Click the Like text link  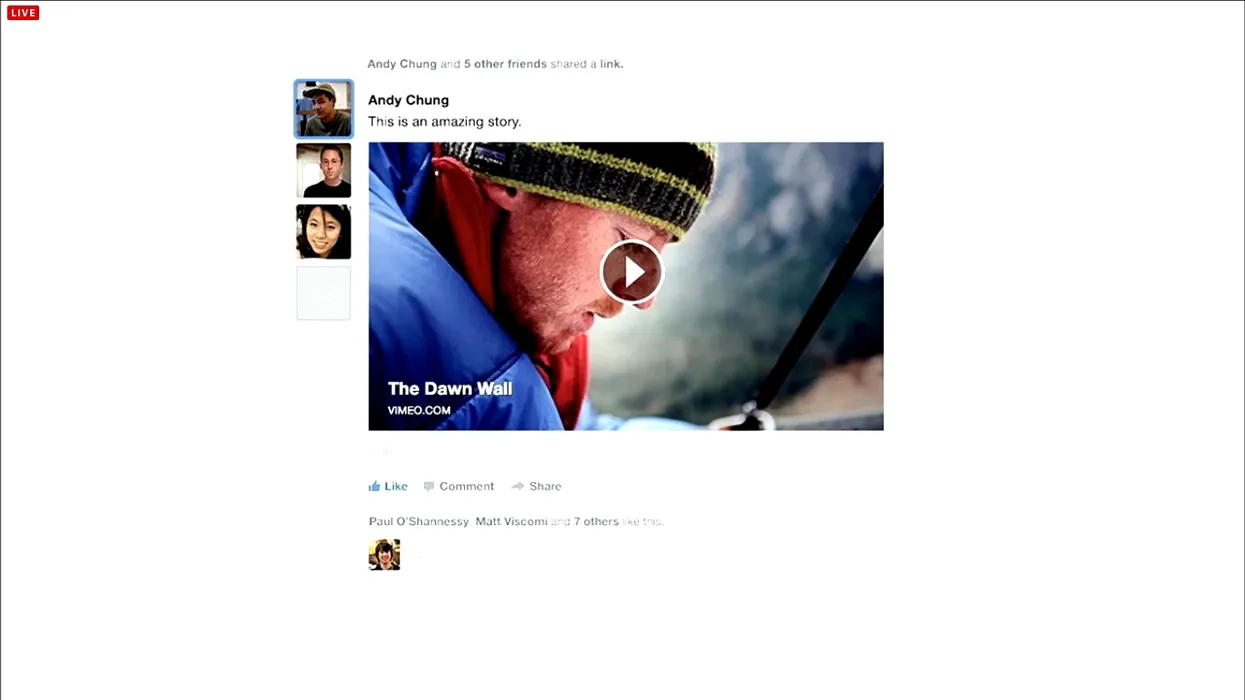(396, 487)
